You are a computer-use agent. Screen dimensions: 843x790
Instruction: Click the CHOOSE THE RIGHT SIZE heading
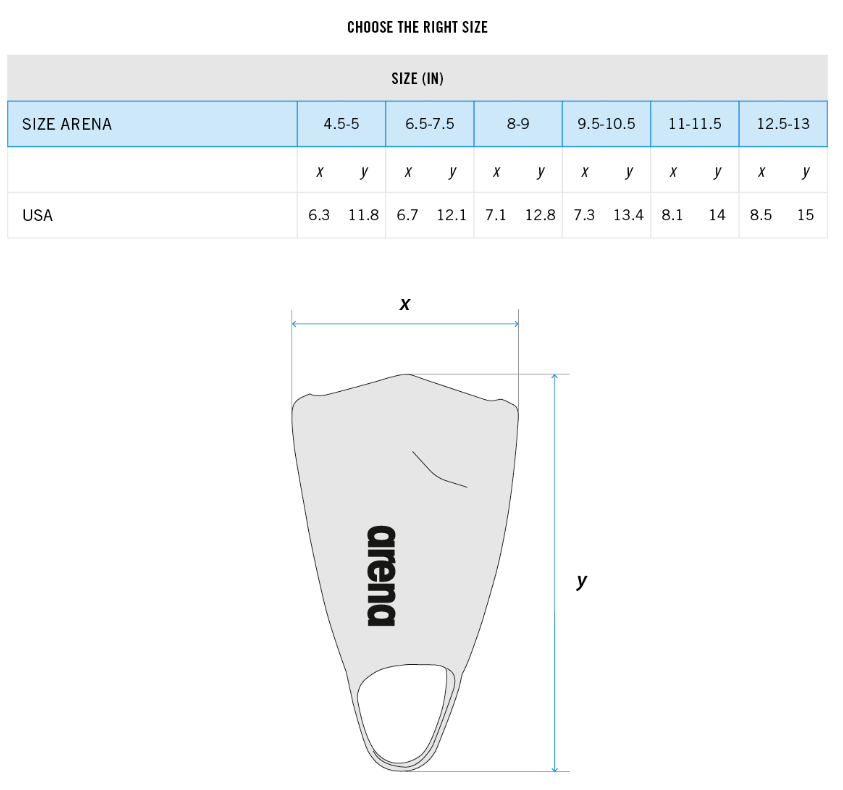417,27
